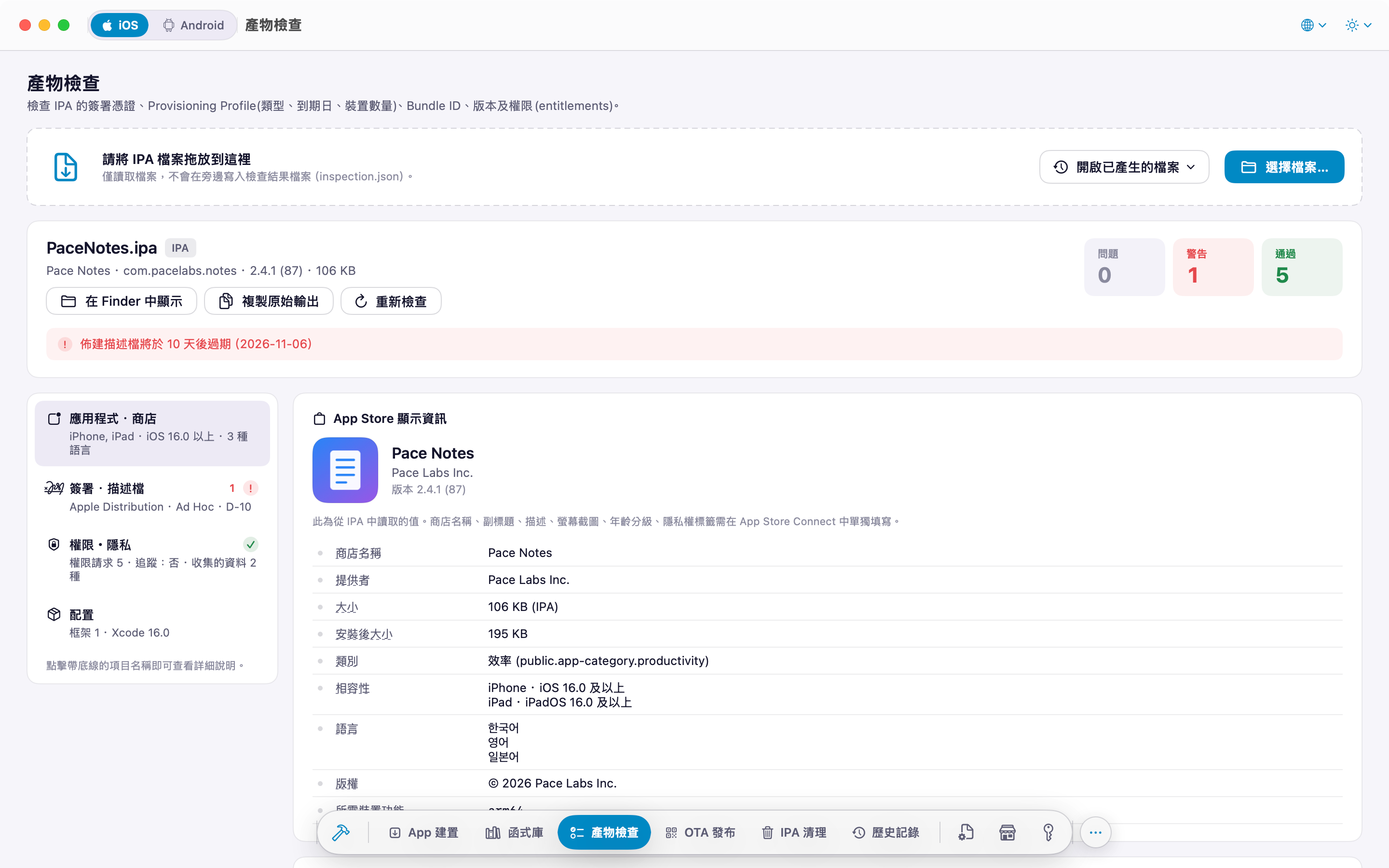Viewport: 1389px width, 868px height.
Task: Click the underlined 安裝後大小 label
Action: tap(364, 634)
